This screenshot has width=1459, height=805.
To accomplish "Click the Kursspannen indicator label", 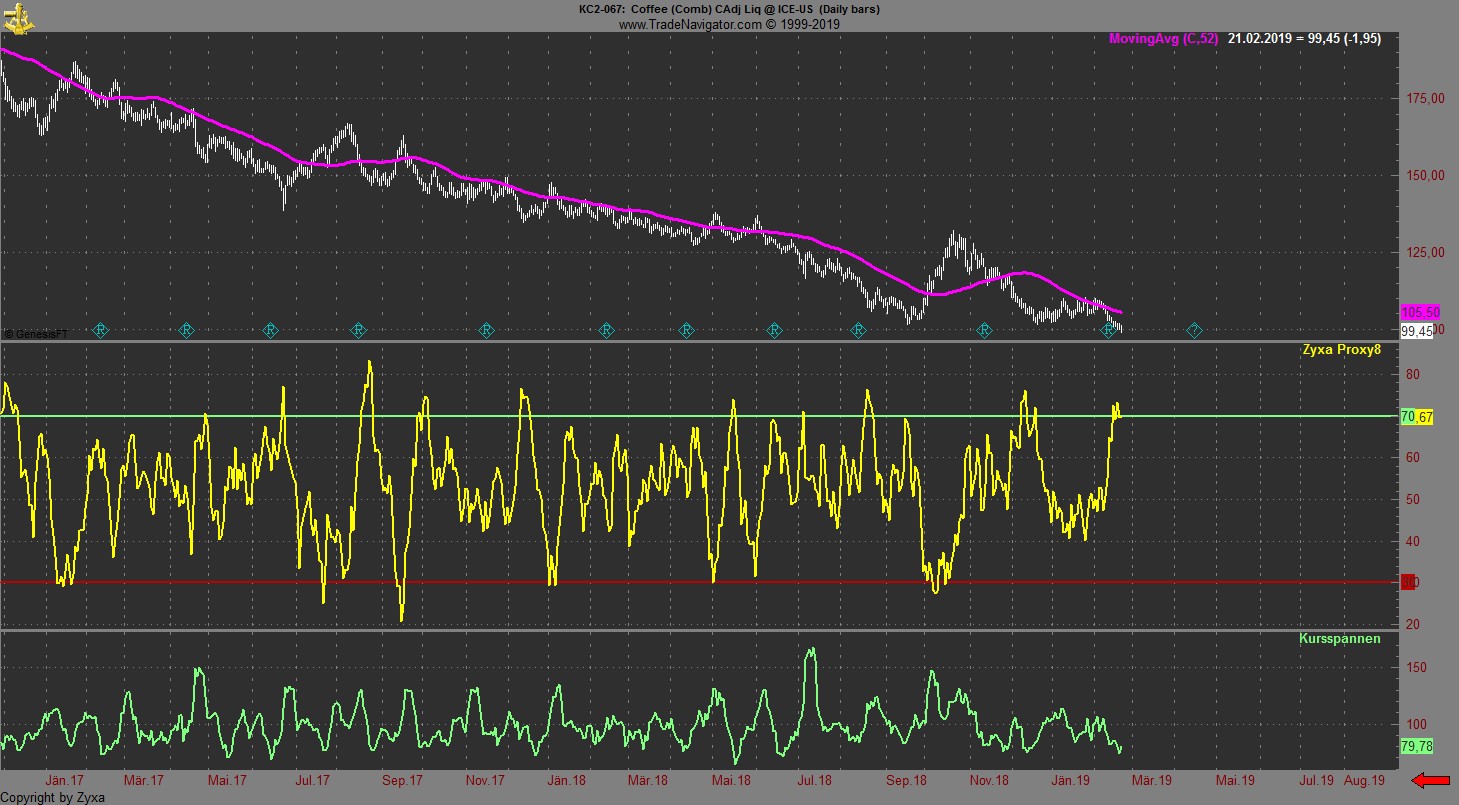I will coord(1340,638).
